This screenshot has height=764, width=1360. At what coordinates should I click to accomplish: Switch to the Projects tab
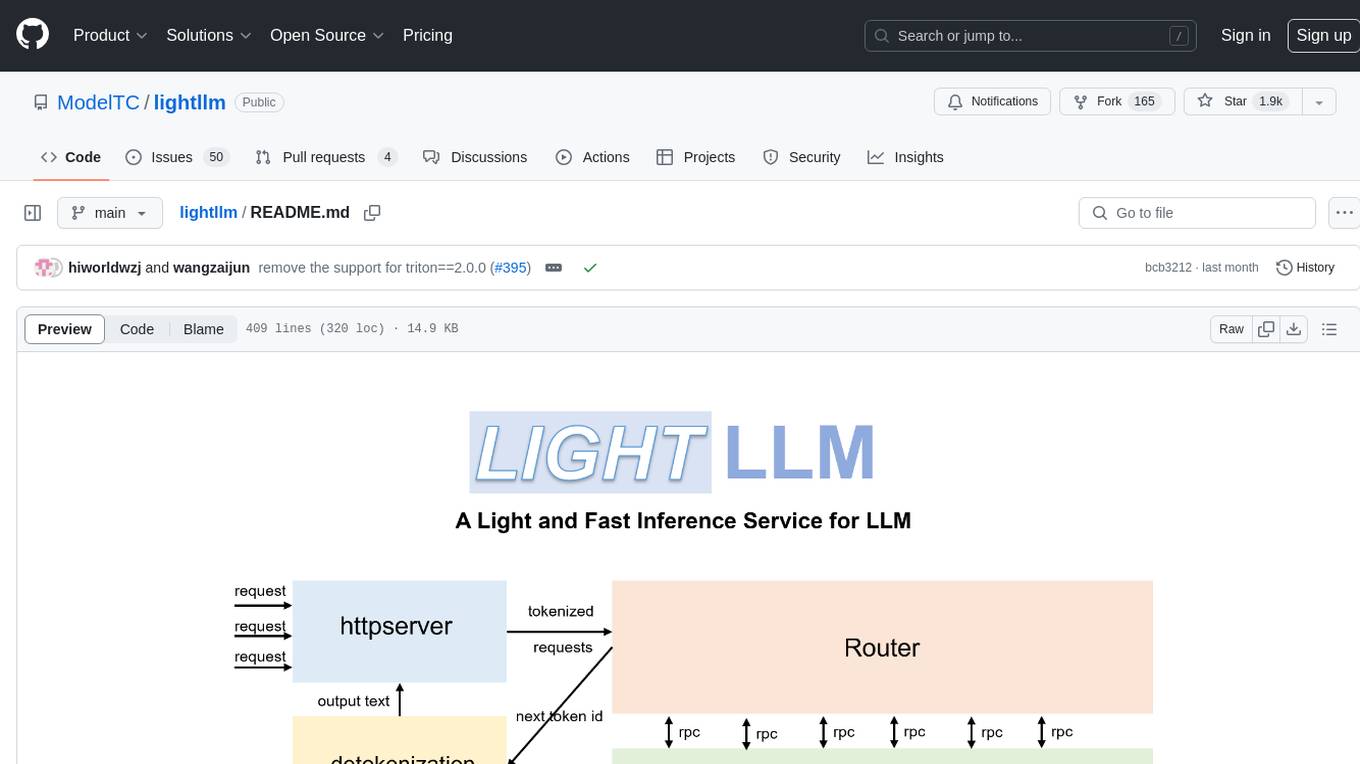[695, 157]
